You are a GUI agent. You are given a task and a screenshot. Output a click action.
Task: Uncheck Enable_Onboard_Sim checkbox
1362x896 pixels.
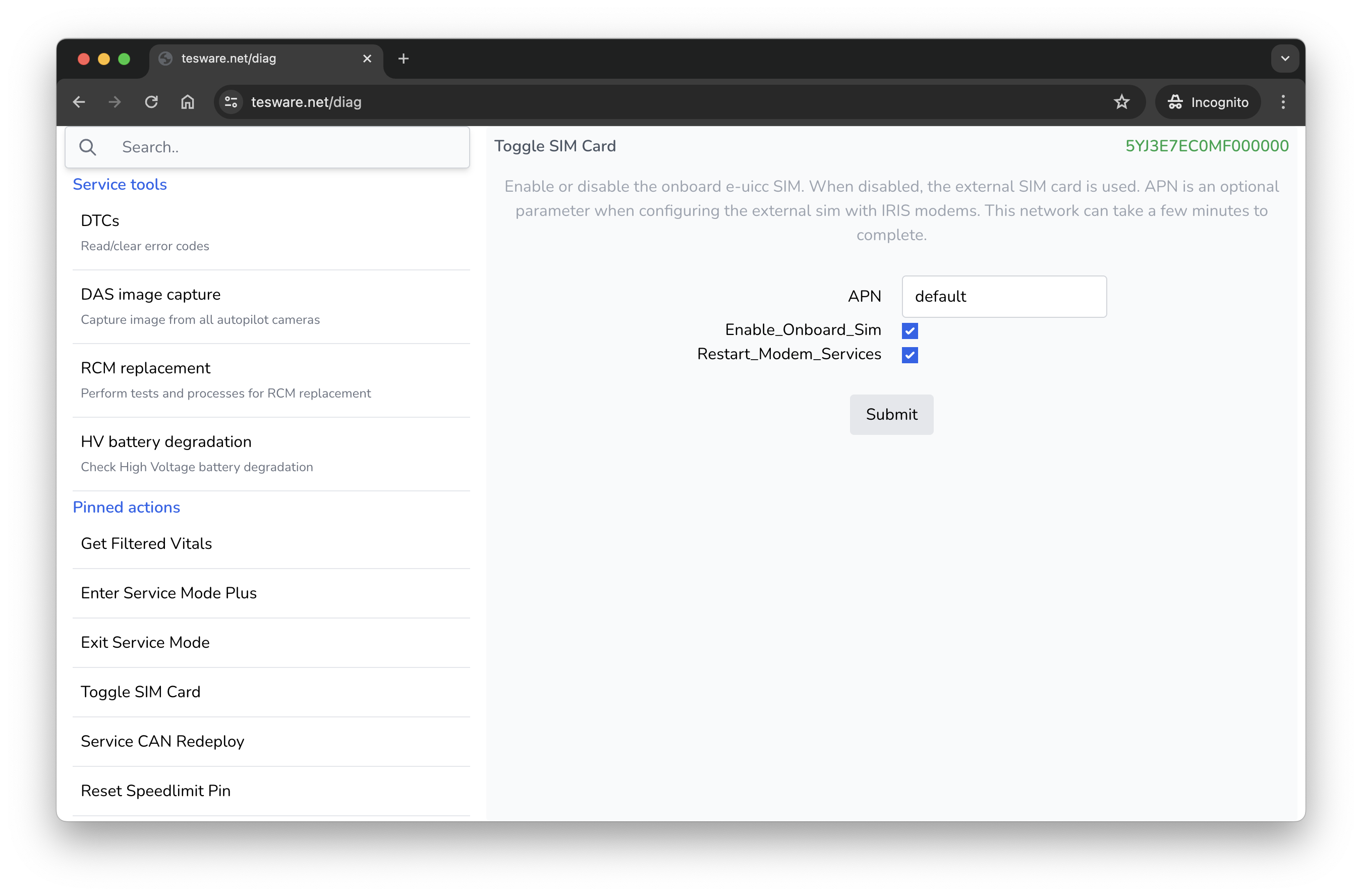point(910,331)
